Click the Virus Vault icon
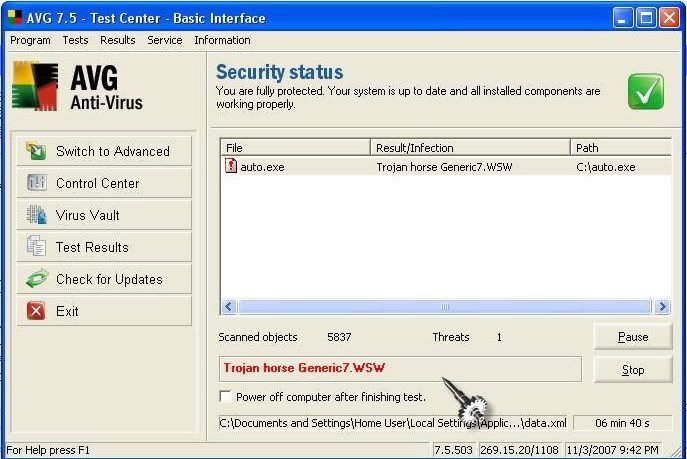Screen dimensions: 687x459 click(36, 215)
